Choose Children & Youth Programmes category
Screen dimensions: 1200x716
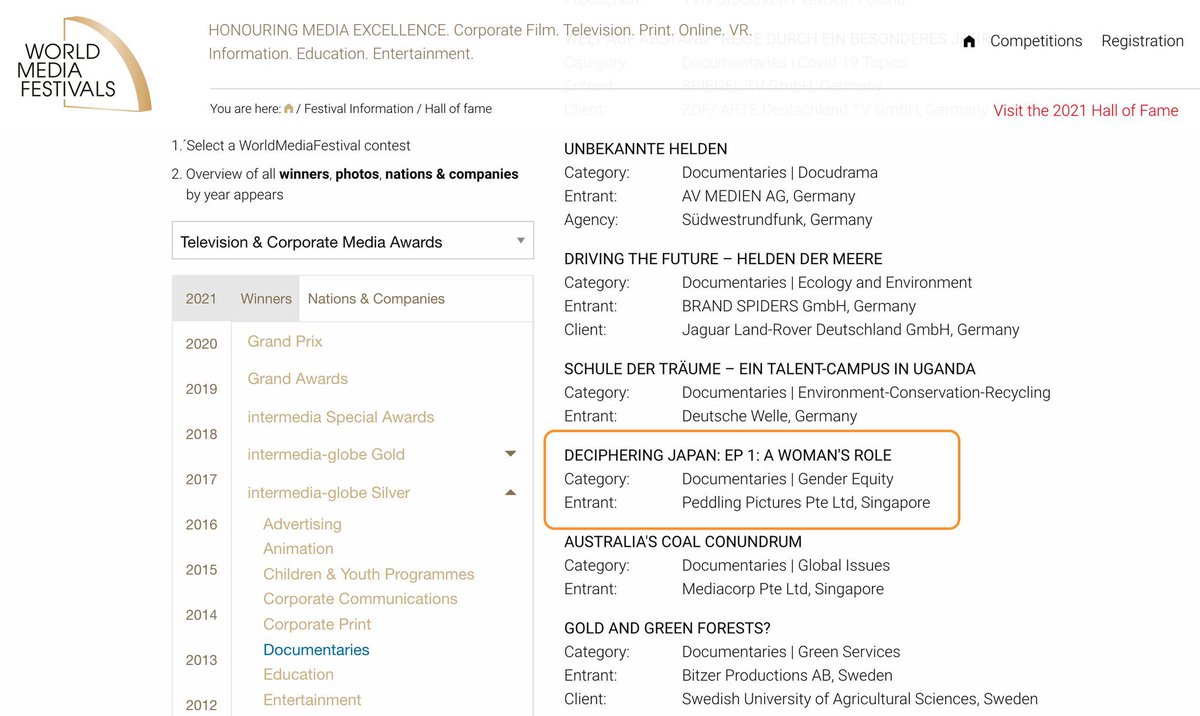(x=369, y=574)
